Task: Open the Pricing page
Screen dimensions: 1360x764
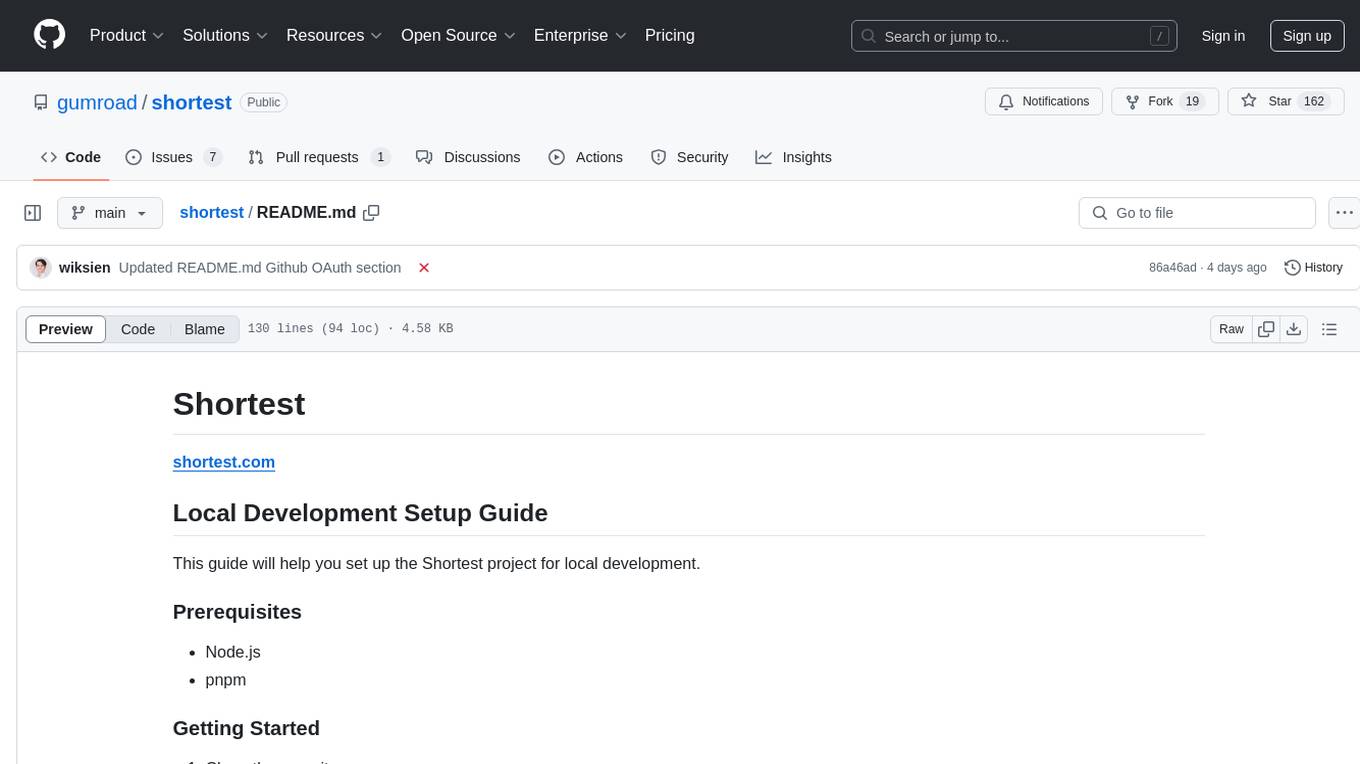Action: click(x=670, y=35)
